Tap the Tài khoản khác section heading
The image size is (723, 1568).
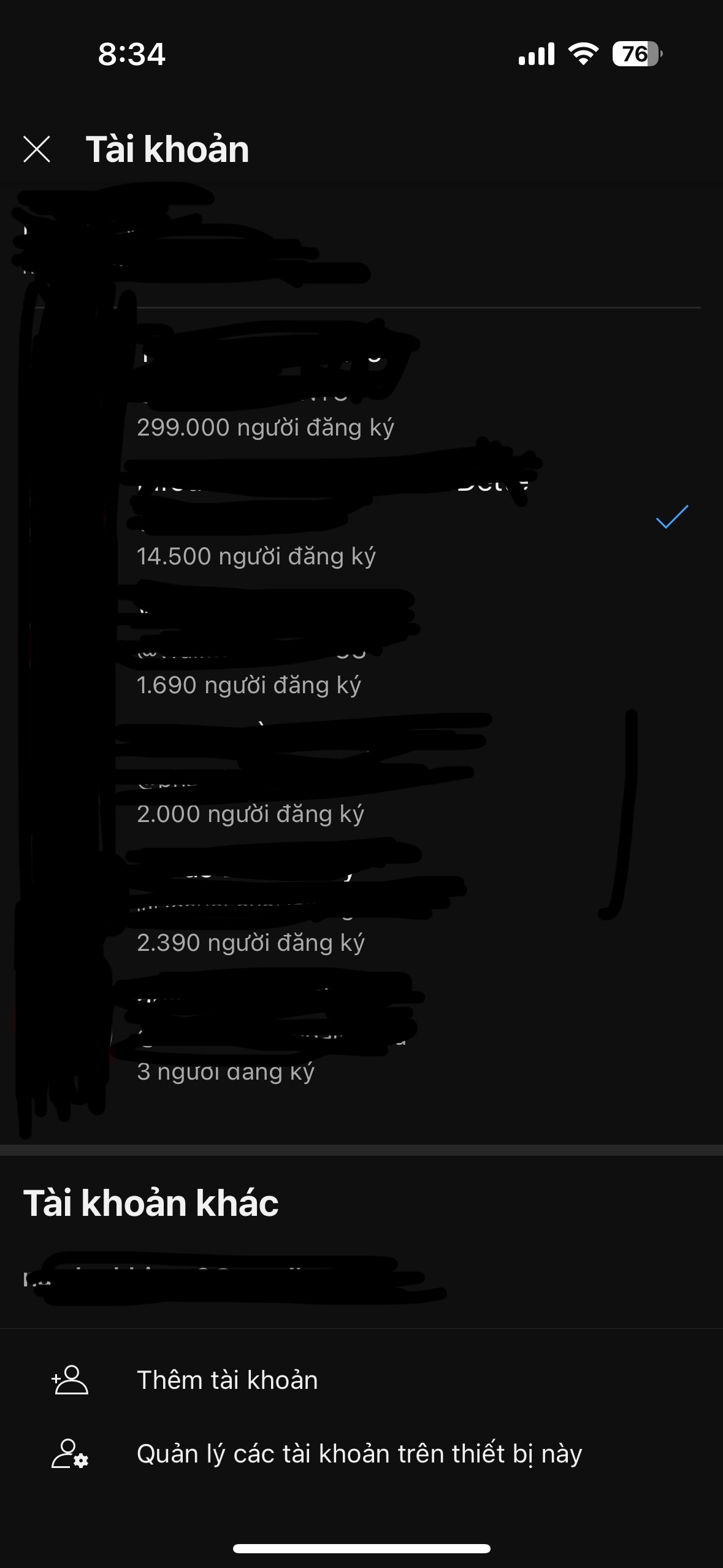click(151, 1203)
